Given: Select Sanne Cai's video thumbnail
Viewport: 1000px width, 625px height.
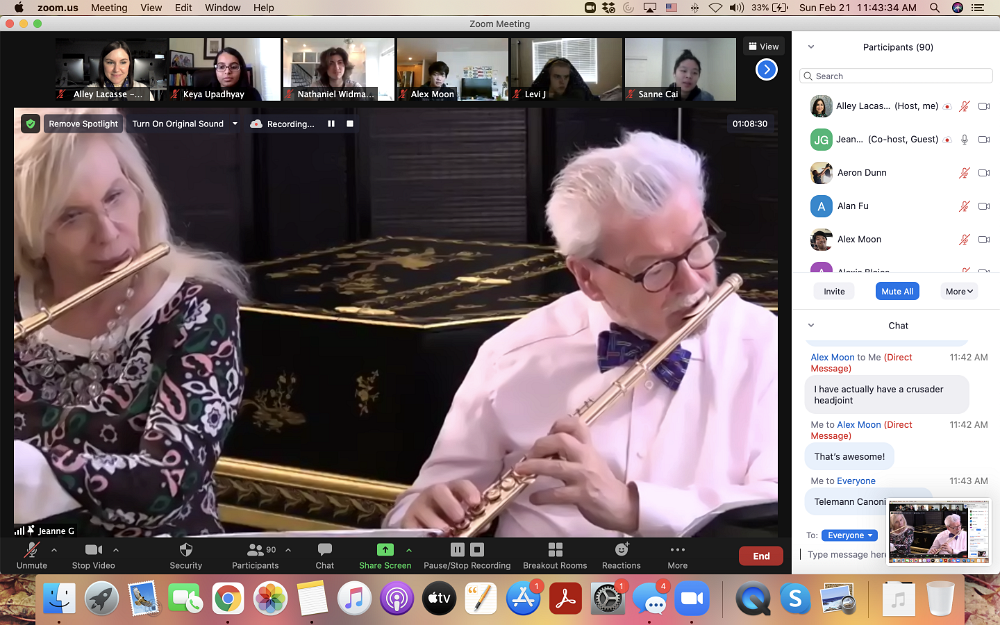Looking at the screenshot, I should (x=680, y=70).
